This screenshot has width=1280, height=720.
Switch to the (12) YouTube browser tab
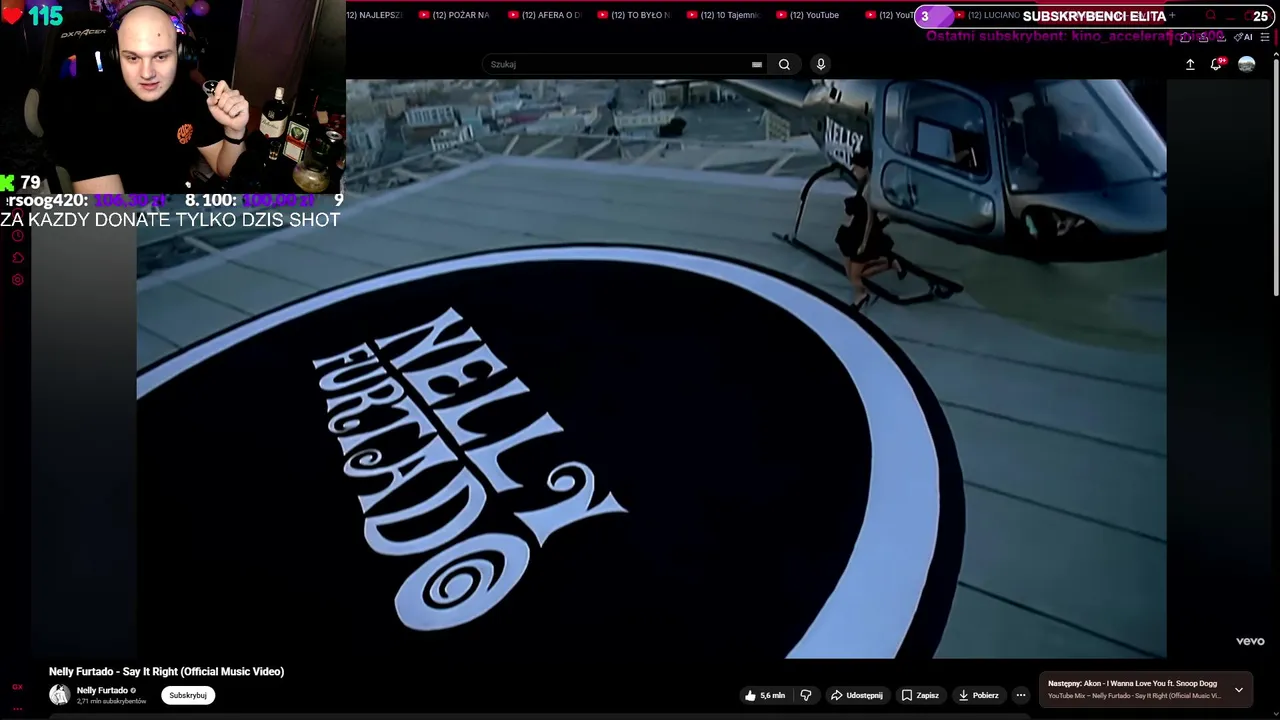(808, 15)
